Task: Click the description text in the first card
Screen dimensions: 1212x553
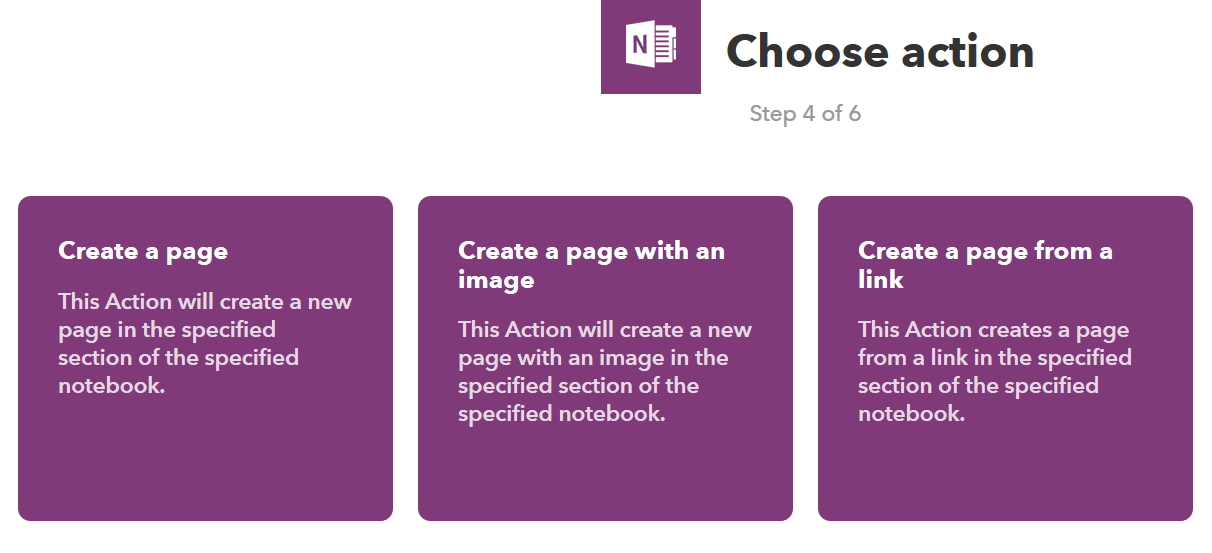Action: [205, 343]
